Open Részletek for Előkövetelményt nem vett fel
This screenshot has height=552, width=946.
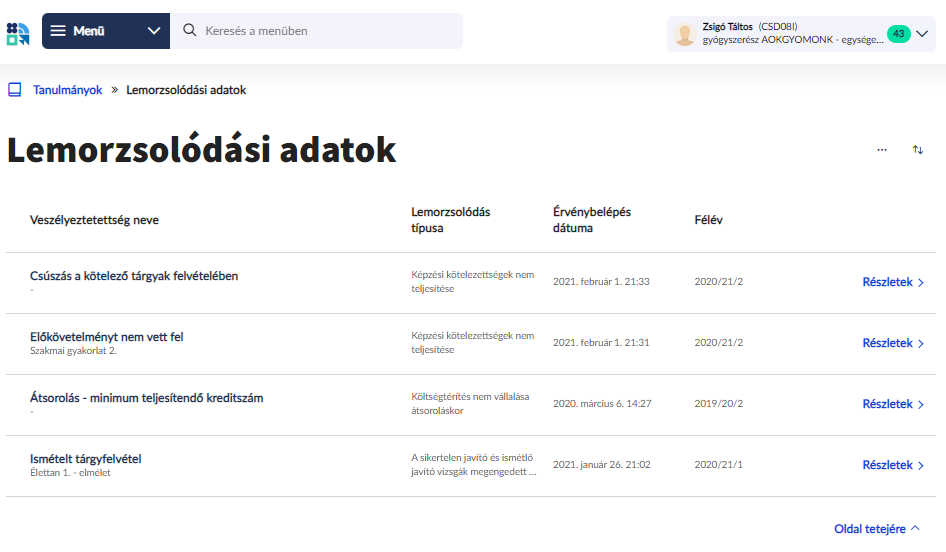893,343
